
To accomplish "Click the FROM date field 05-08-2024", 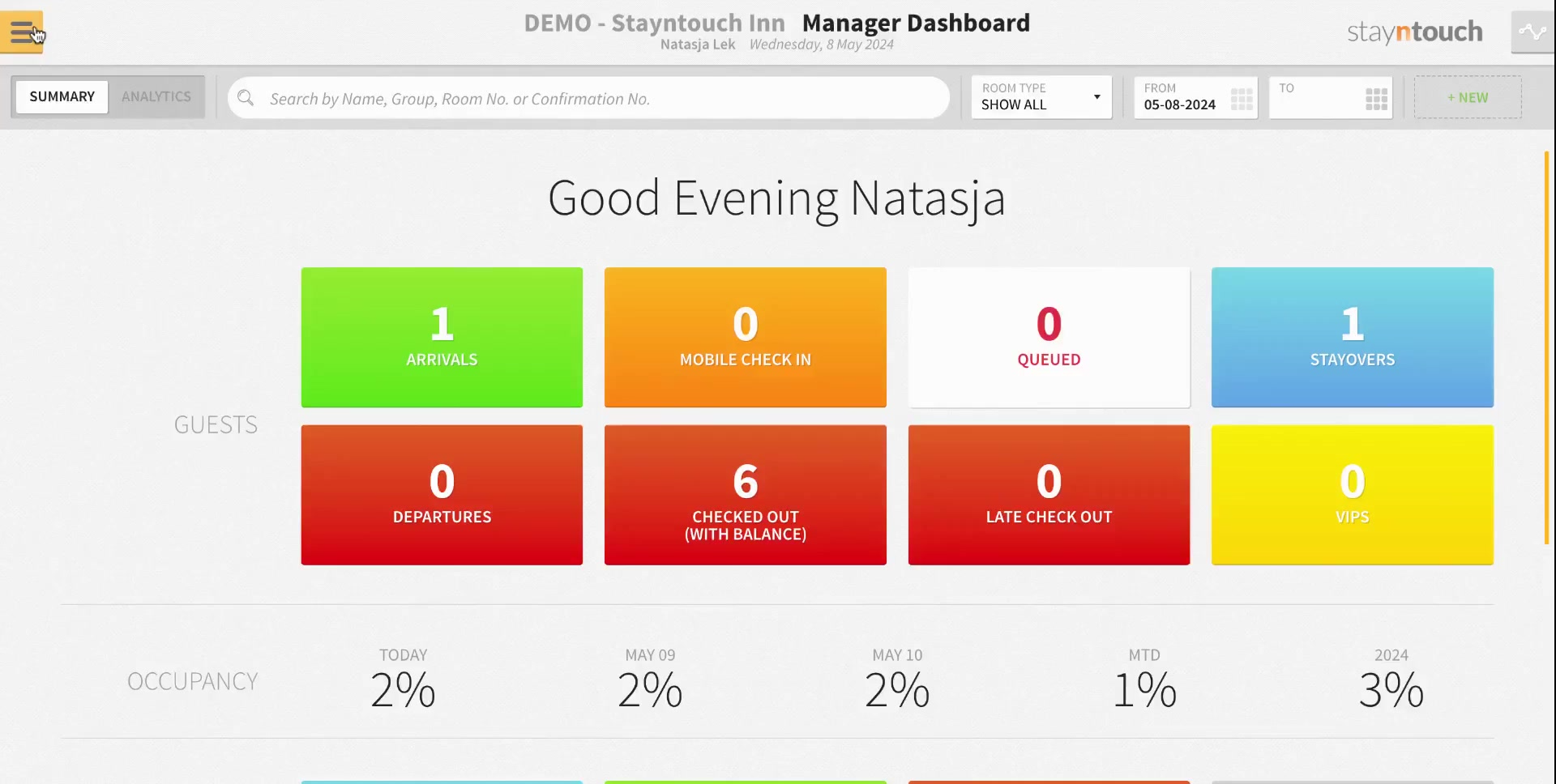I will click(1196, 97).
